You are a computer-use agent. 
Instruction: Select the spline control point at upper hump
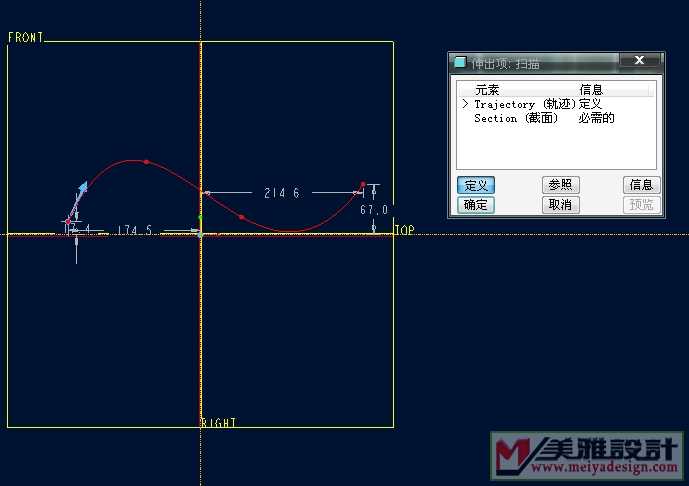[x=147, y=162]
